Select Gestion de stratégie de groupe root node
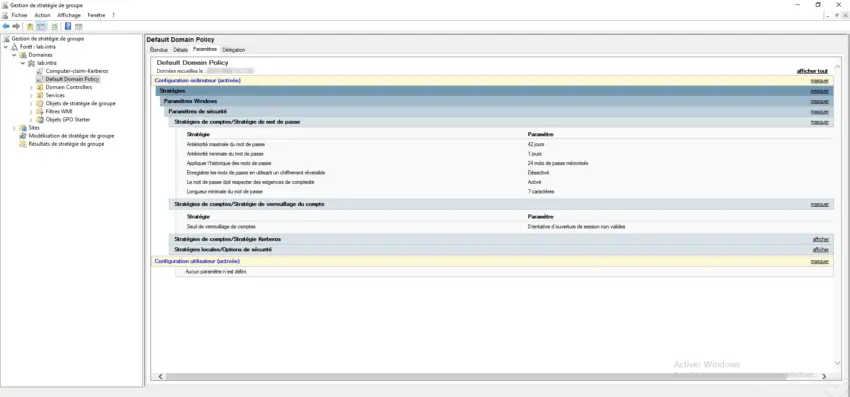 (47, 39)
